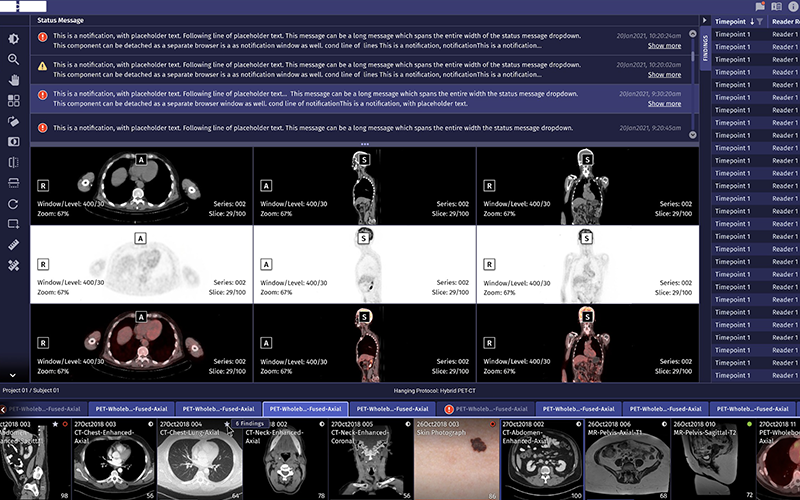
Task: Toggle the star on the 27Oct2018 003 Abdomen sagittal thumbnail
Action: tap(56, 424)
